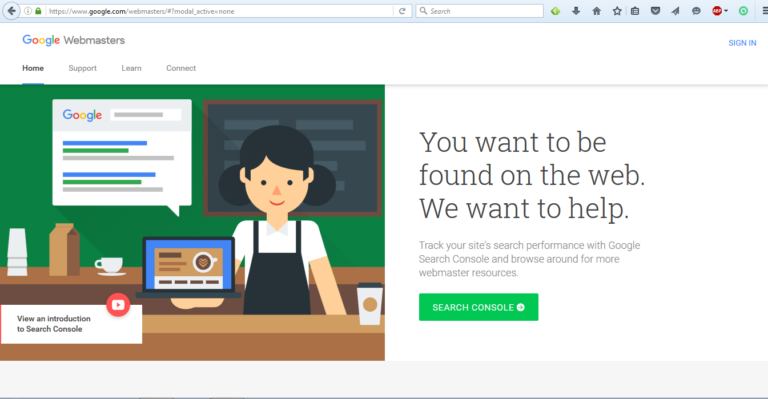Click the 'You want to be found' headline
The width and height of the screenshot is (768, 399).
(x=532, y=175)
